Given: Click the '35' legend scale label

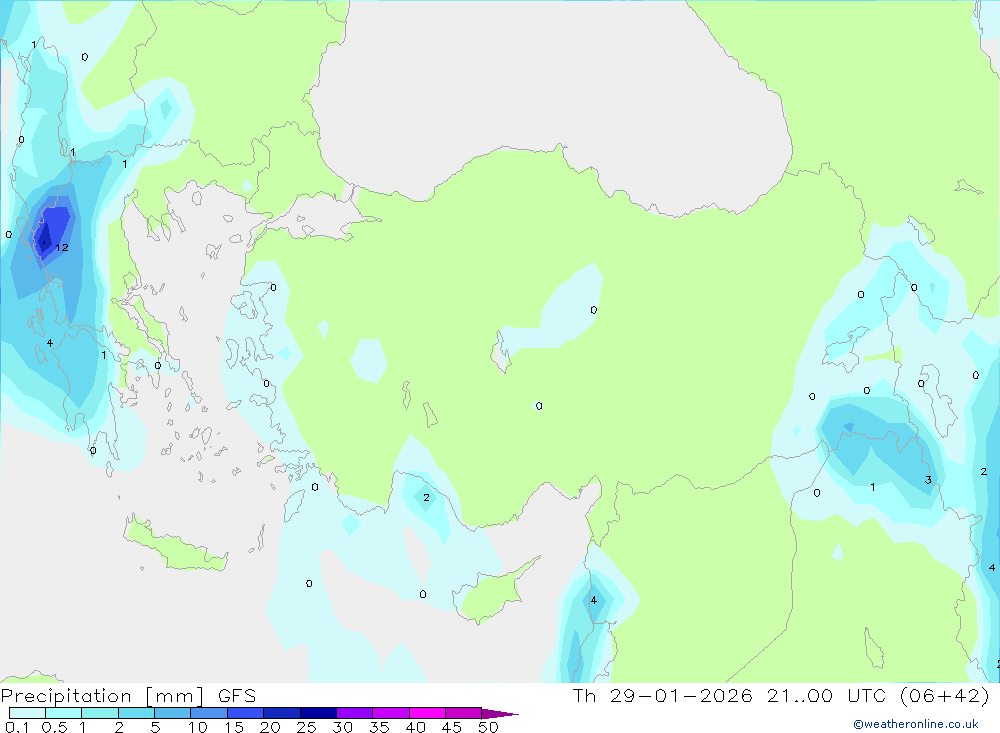Looking at the screenshot, I should [x=379, y=727].
